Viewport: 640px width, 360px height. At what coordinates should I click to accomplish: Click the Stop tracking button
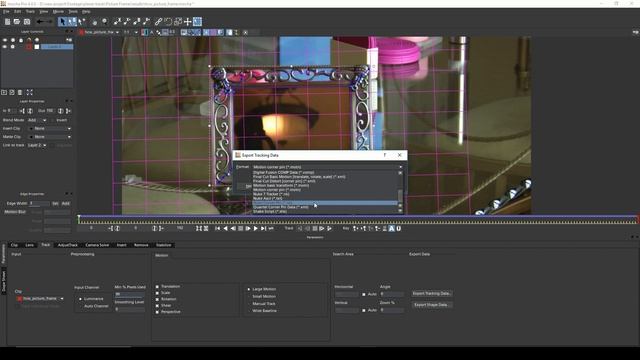coord(315,229)
